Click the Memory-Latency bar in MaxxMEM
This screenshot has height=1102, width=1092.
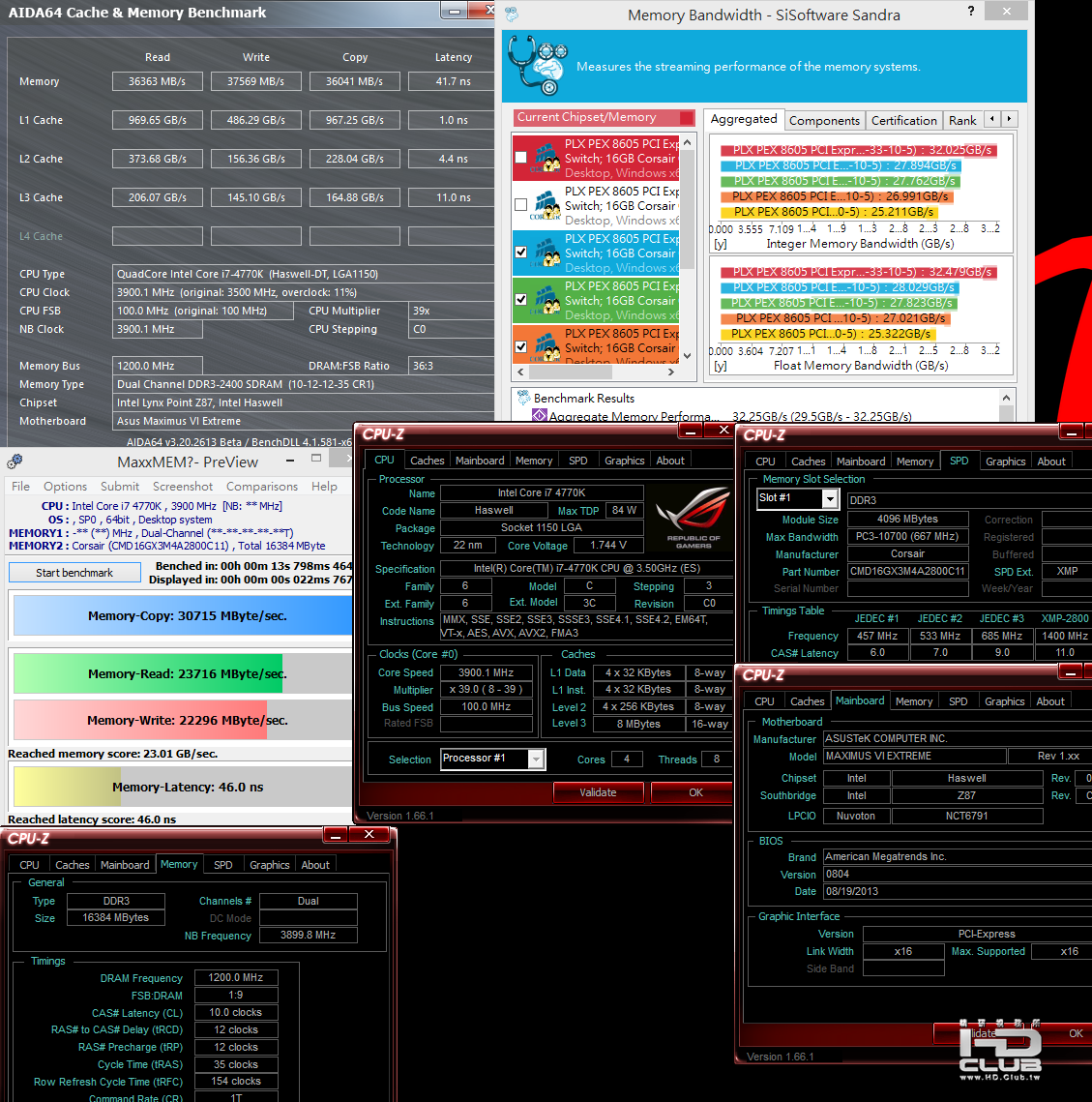pos(183,787)
